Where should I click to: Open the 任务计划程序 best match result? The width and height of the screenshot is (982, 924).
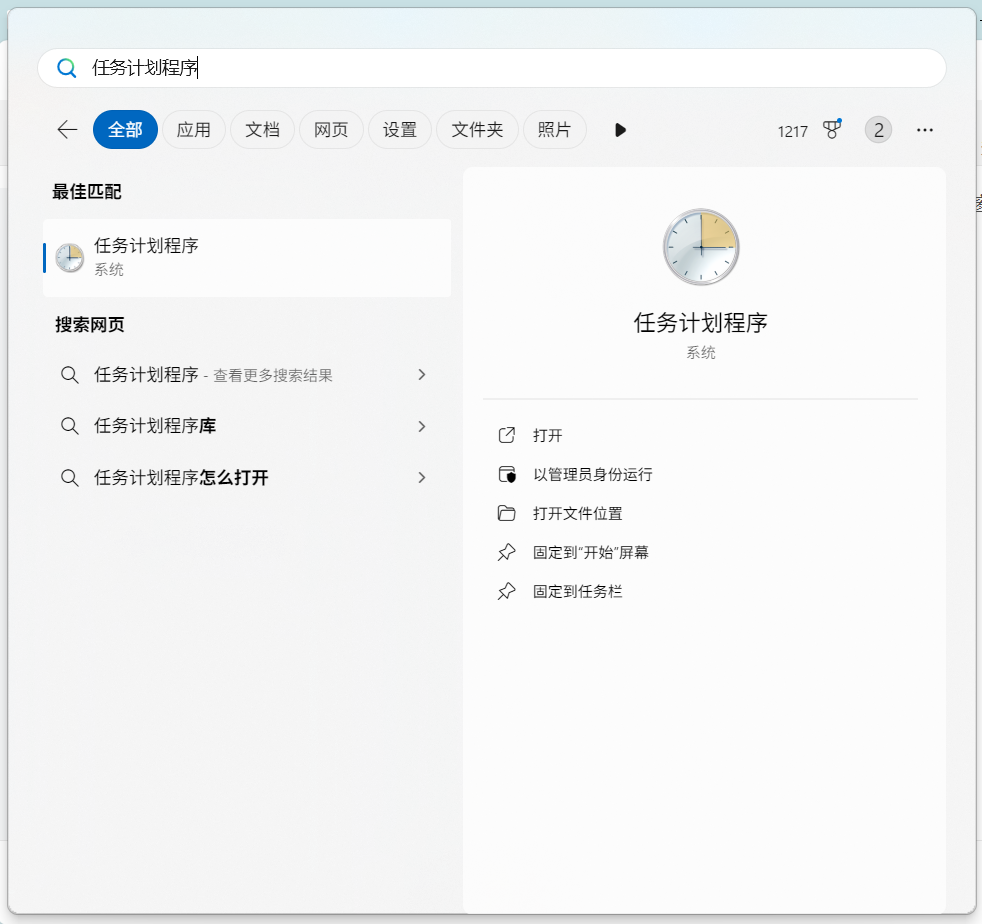247,257
